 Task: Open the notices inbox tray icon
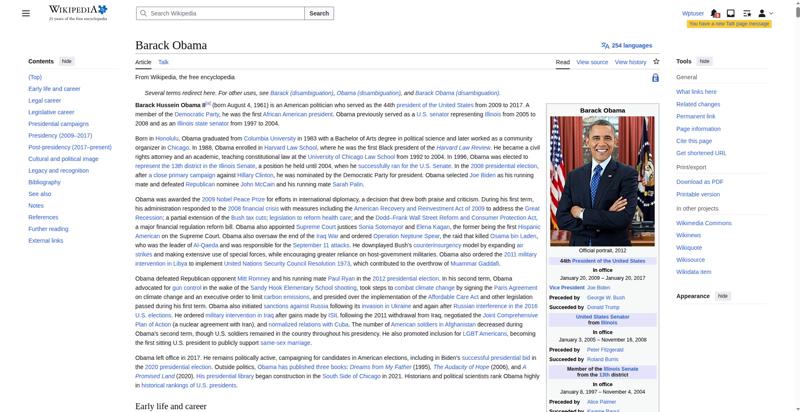(x=730, y=13)
